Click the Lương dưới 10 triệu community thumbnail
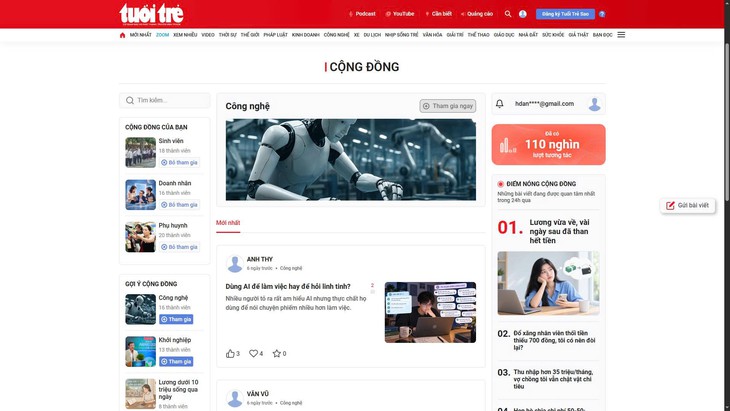 coord(141,394)
